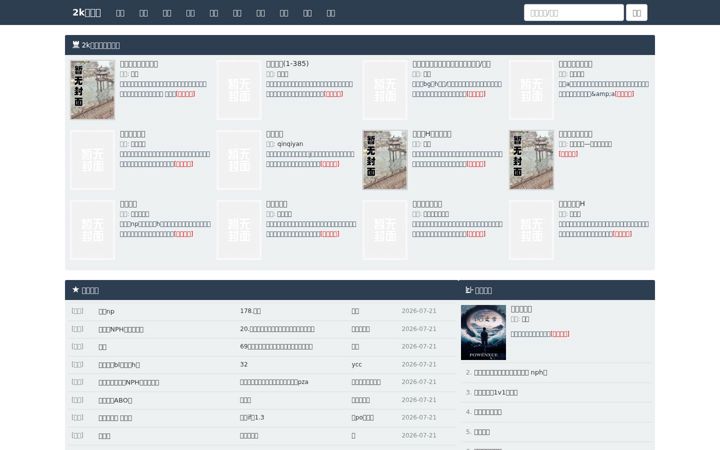Screen dimensions: 720x450
Task: Open the 2k site logo link
Action: 87,12
